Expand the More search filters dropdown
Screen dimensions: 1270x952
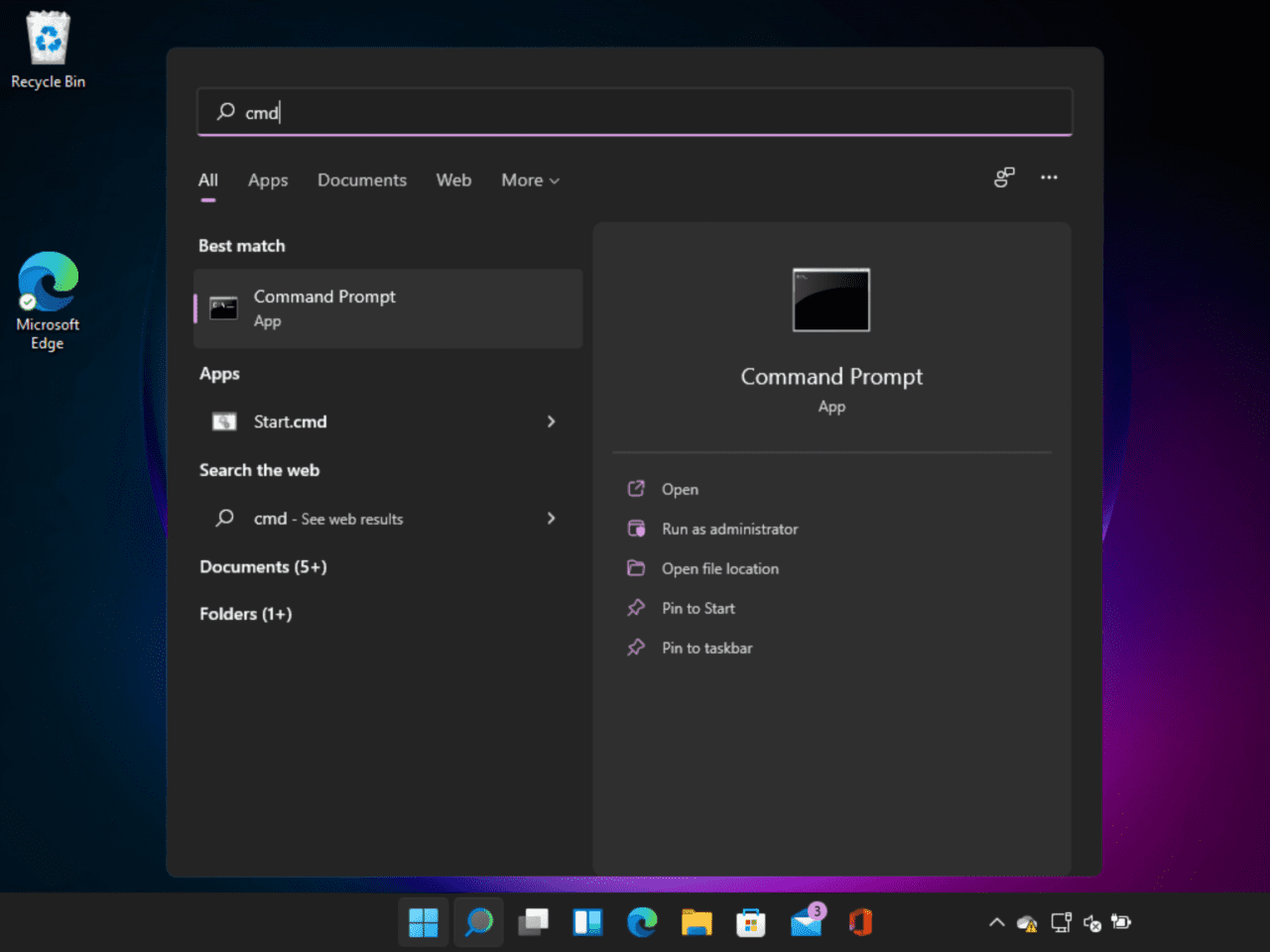[x=530, y=179]
